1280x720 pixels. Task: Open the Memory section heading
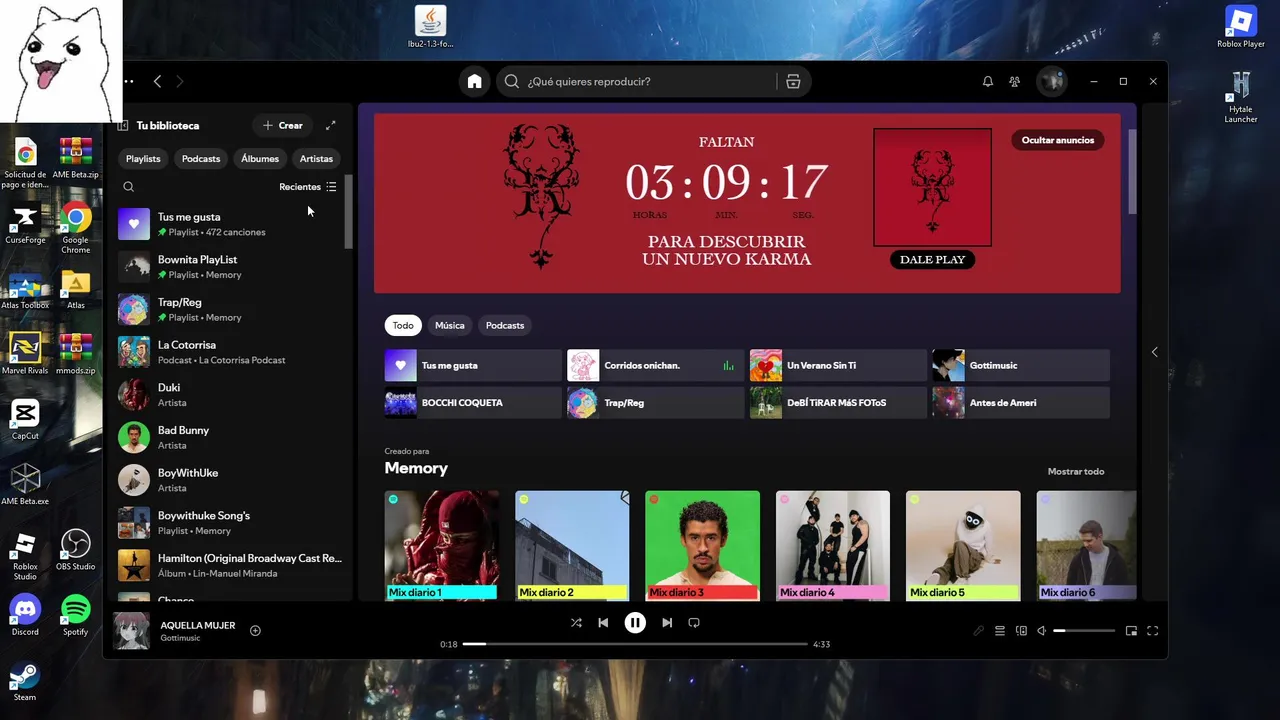click(x=416, y=468)
